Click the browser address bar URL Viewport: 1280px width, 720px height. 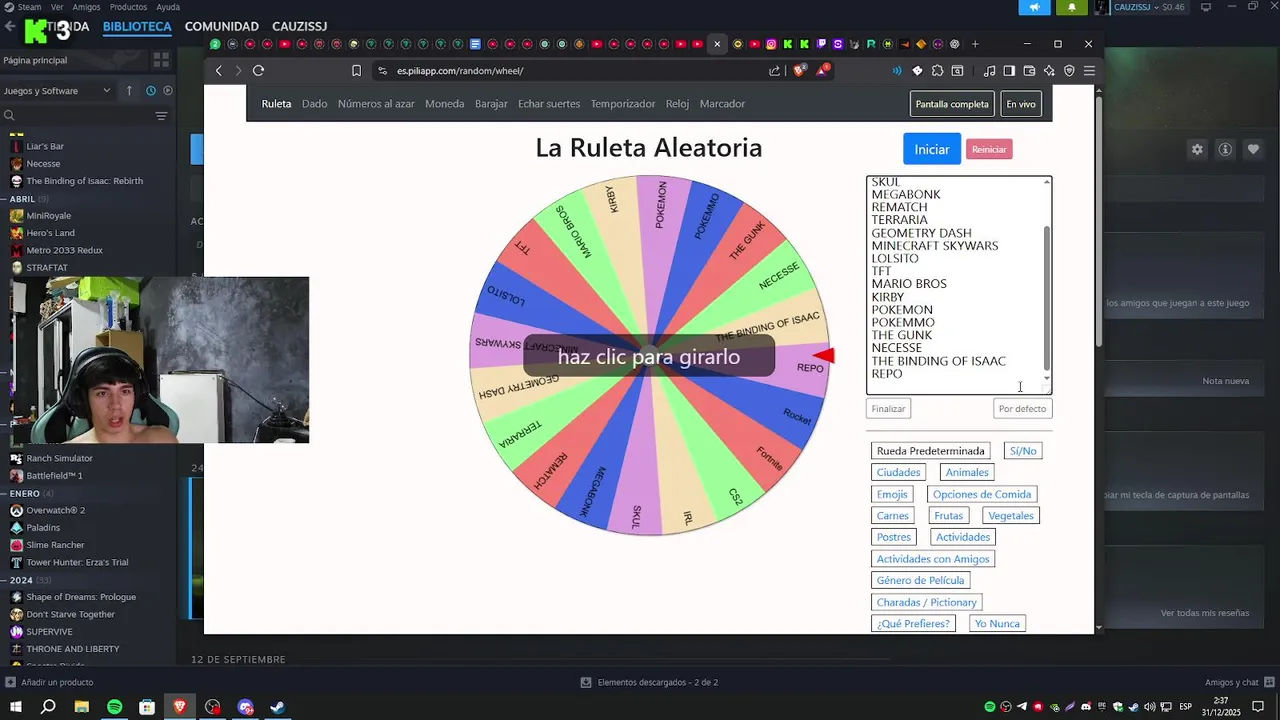pos(460,71)
